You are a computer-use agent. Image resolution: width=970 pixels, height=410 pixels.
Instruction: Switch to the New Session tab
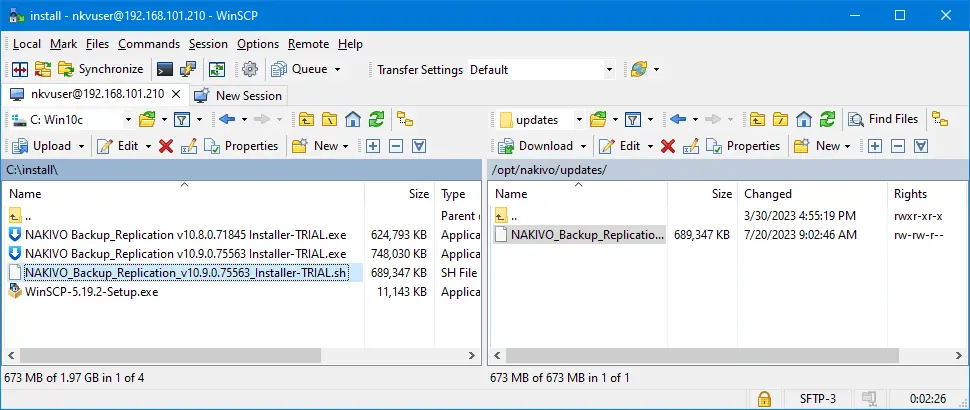tap(238, 95)
